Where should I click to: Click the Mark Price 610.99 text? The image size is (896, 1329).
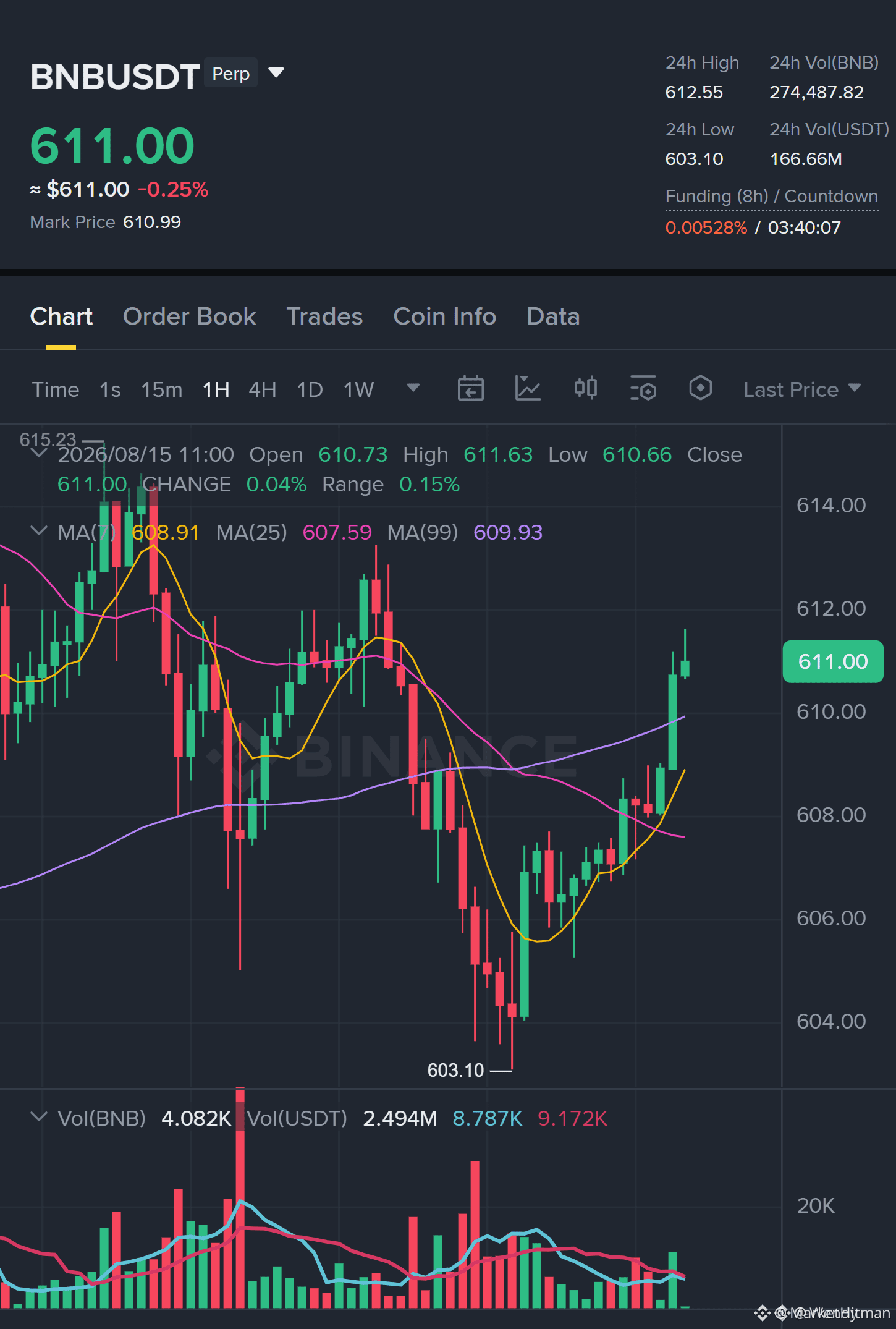point(106,222)
